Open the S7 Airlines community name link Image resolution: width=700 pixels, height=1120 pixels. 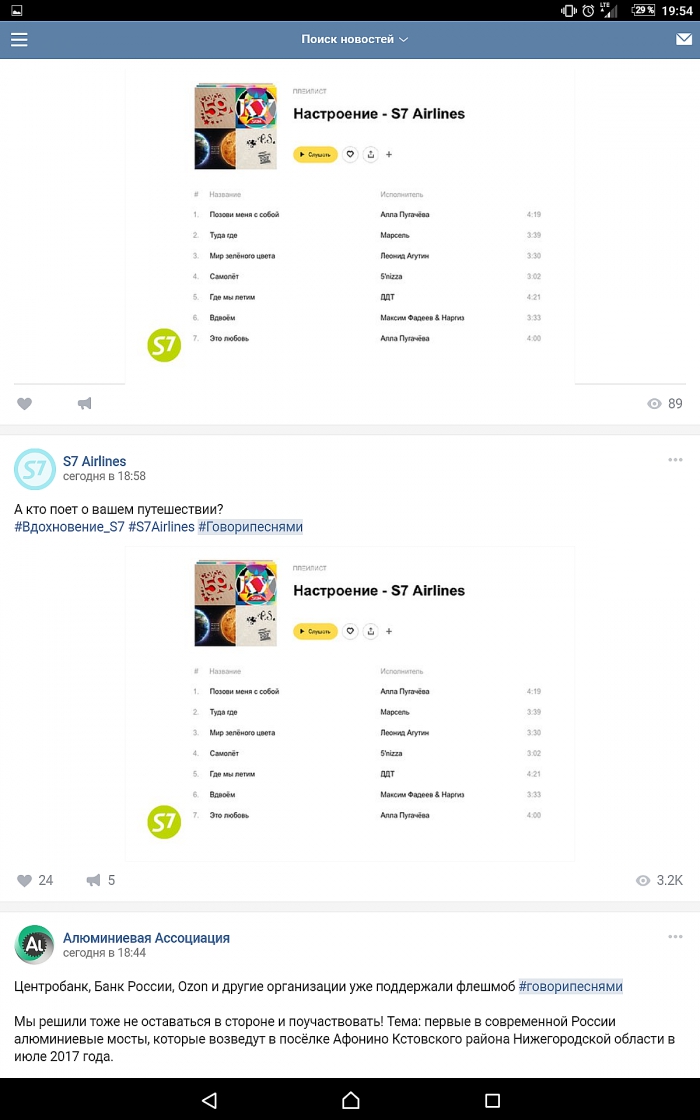[x=95, y=461]
